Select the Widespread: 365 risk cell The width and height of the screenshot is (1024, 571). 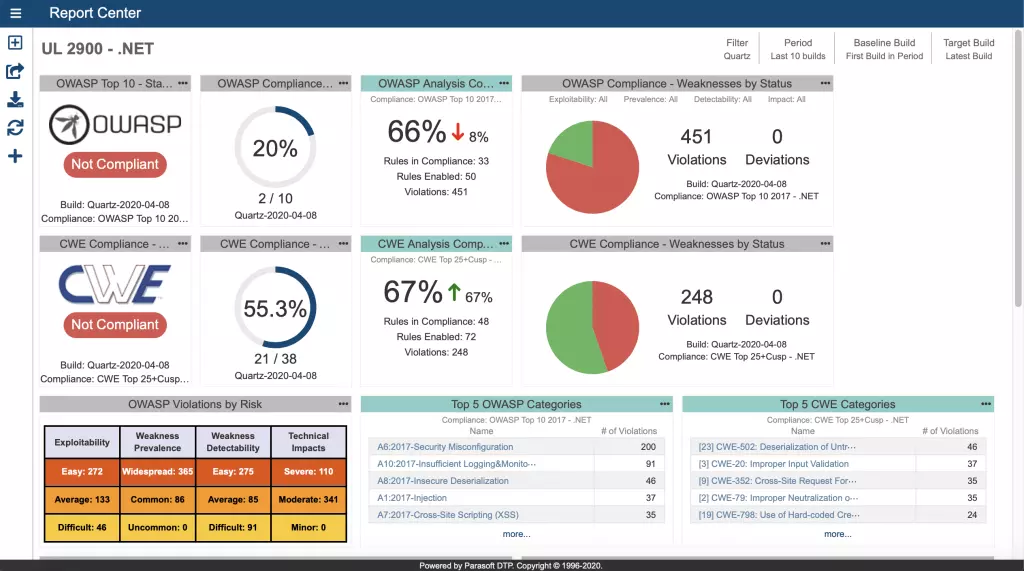click(157, 471)
